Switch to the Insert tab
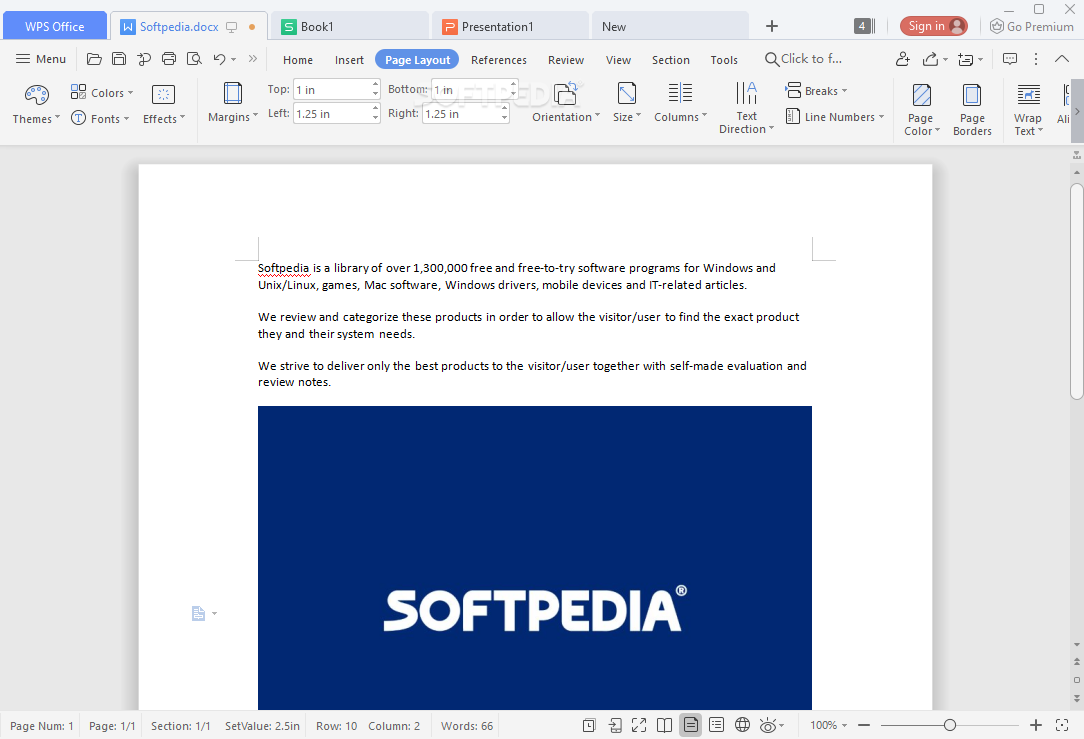The height and width of the screenshot is (739, 1084). click(349, 60)
